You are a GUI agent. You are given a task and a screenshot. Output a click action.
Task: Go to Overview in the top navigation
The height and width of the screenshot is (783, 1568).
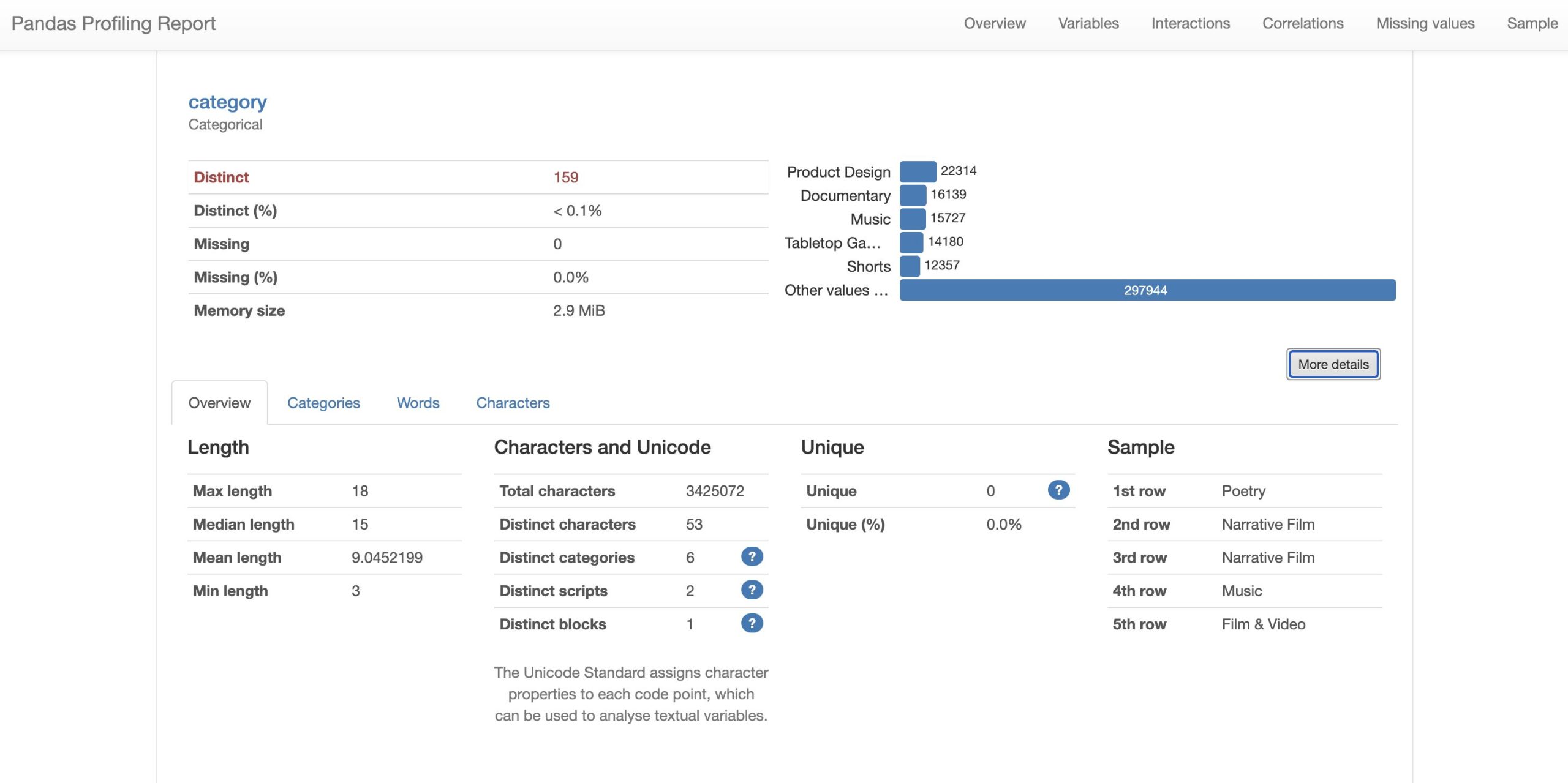point(995,23)
